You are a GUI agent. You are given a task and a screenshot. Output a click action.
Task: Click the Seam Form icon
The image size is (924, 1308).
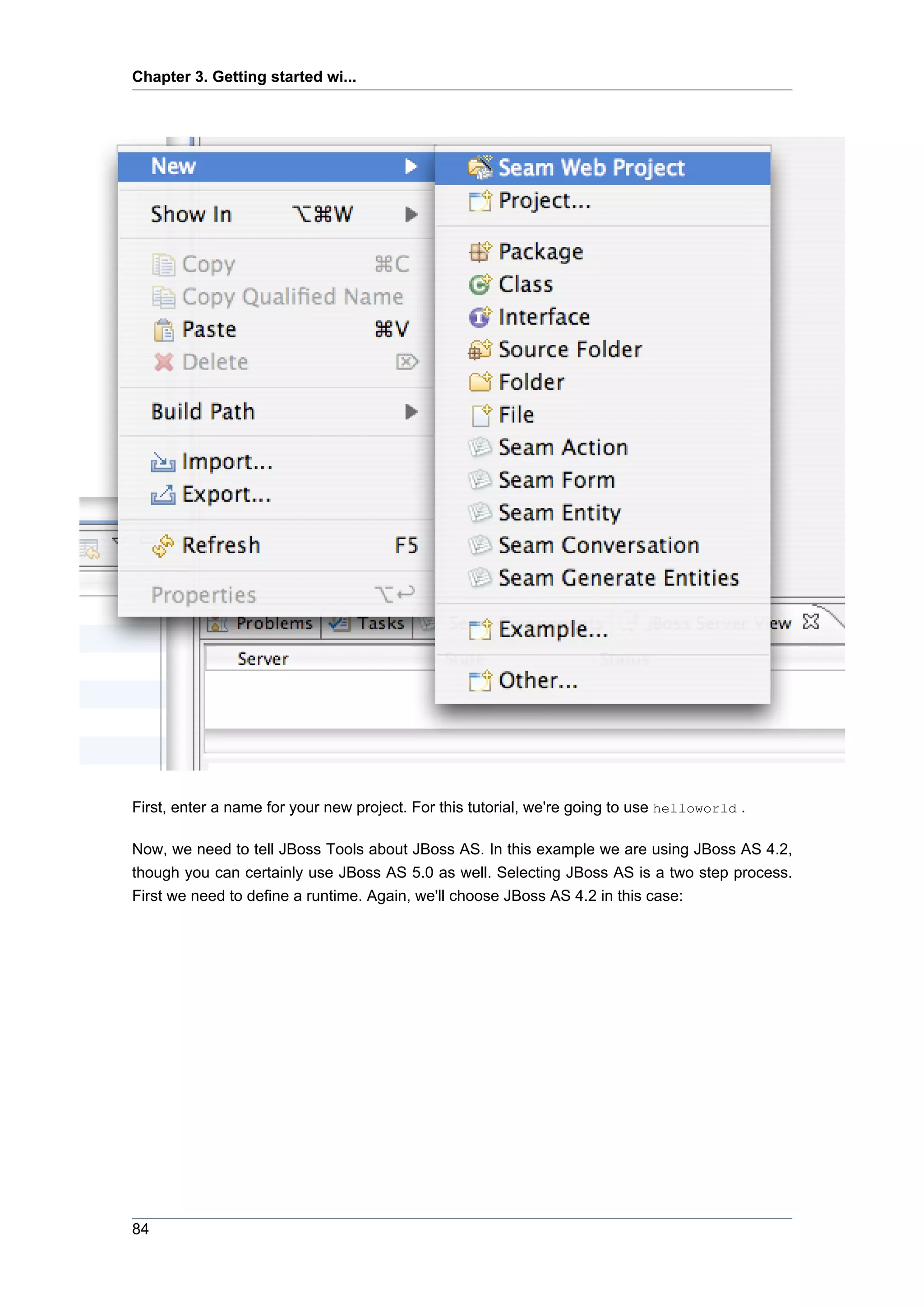point(479,480)
